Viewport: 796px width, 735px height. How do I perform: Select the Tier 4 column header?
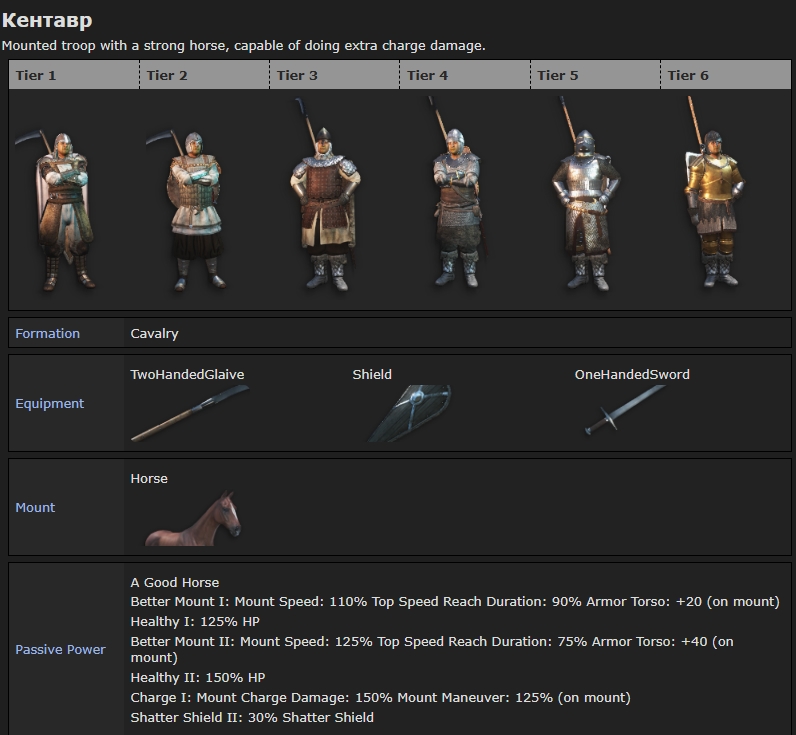point(427,75)
